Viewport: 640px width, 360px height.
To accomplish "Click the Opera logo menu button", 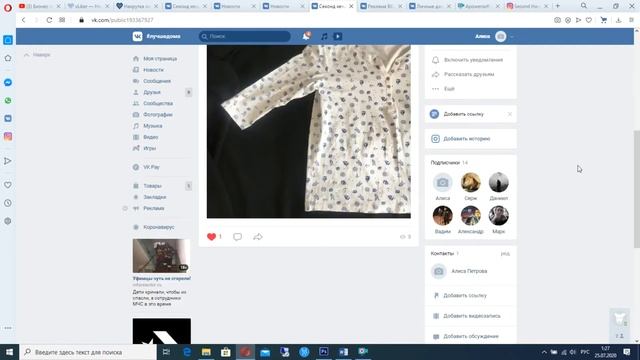I will coord(8,7).
